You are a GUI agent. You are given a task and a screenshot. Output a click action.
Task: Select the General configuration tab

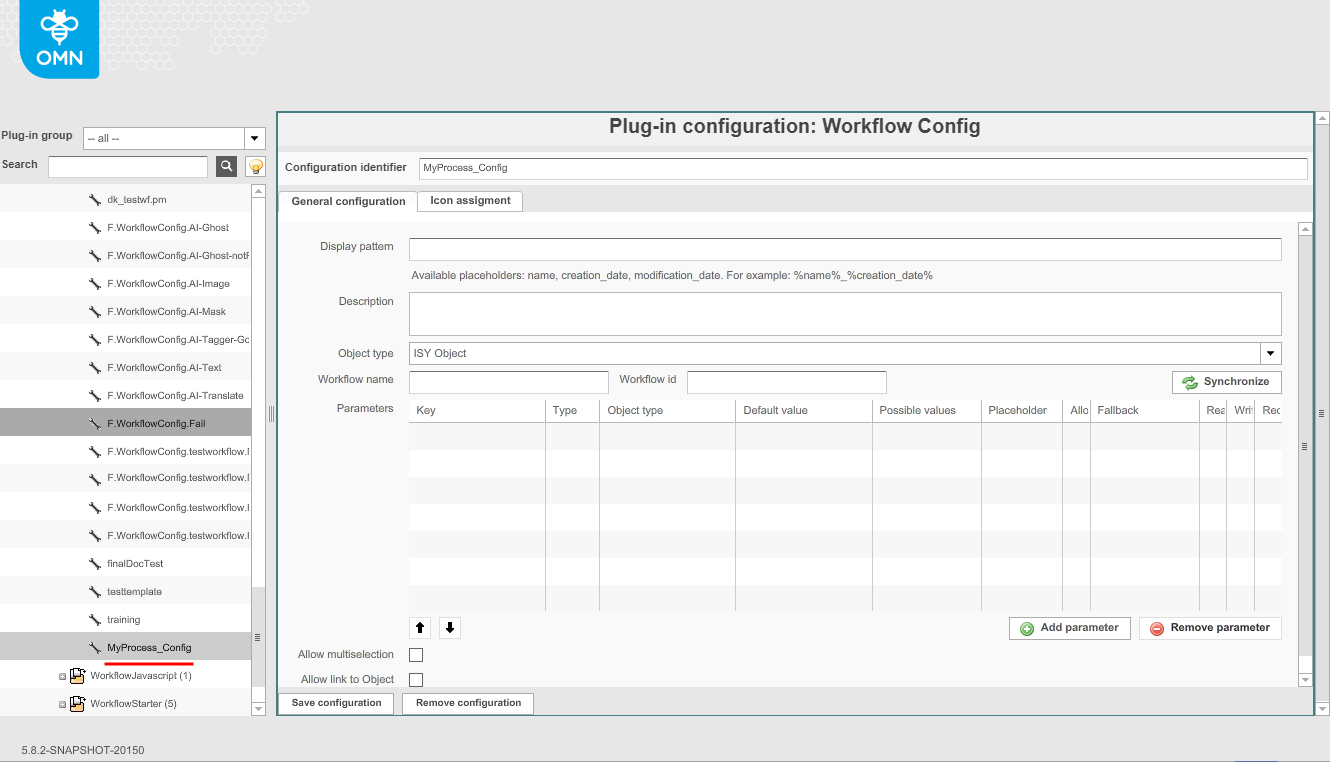[x=348, y=201]
